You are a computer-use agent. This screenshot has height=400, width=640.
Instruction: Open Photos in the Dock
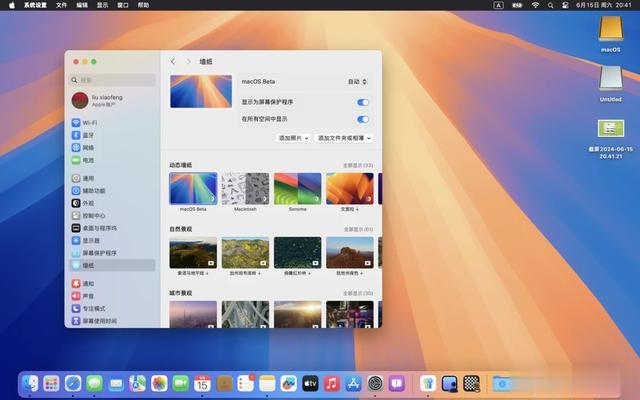coord(159,383)
